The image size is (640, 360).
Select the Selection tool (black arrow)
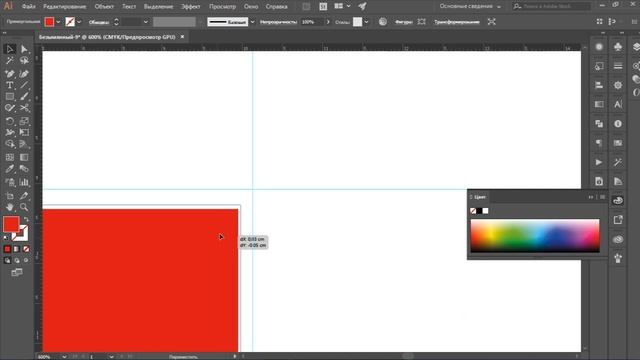click(x=10, y=49)
